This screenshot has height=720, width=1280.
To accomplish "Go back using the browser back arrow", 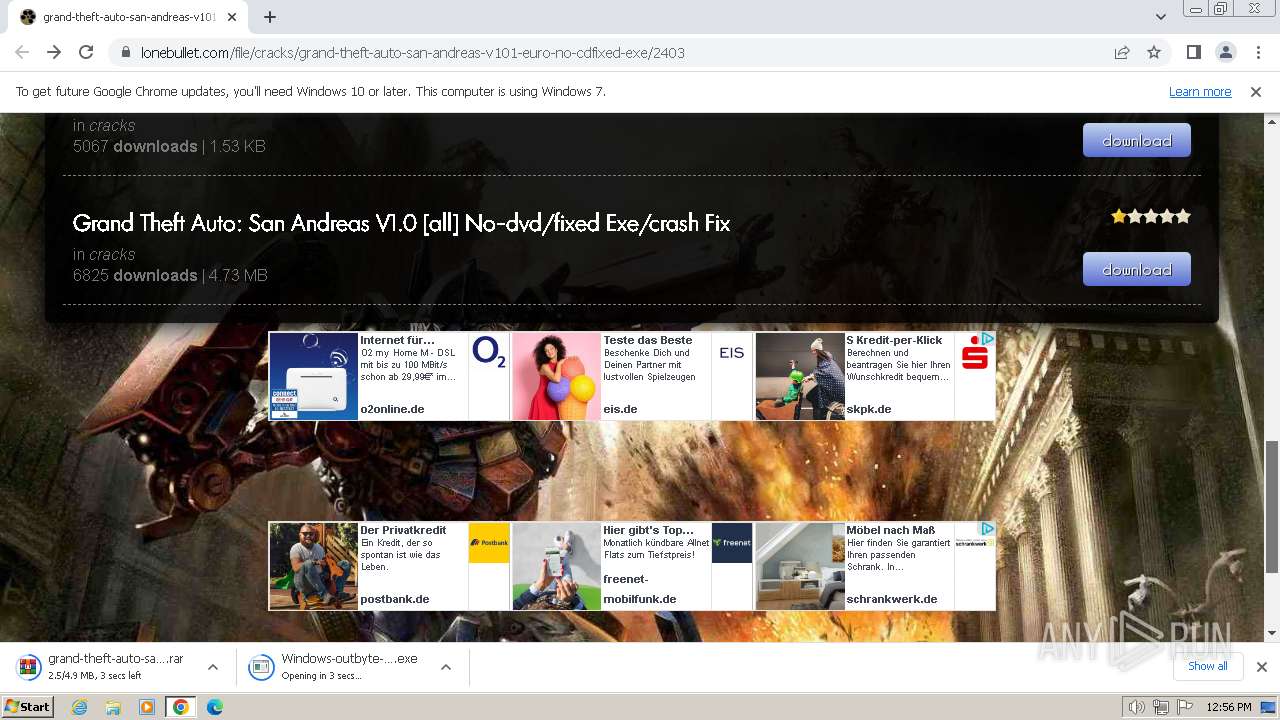I will coord(22,52).
